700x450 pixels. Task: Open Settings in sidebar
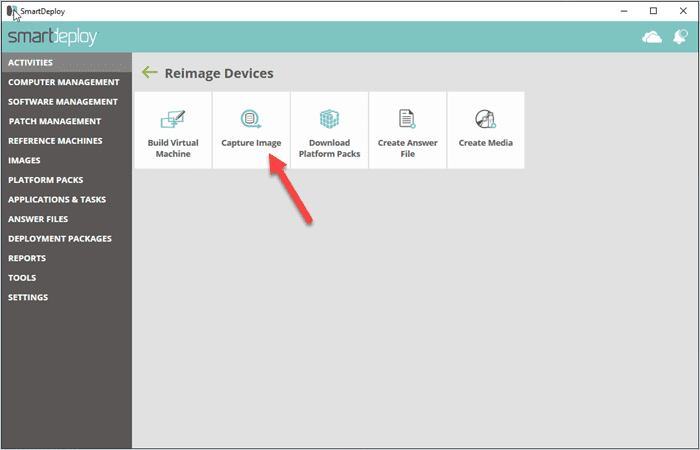[x=66, y=297]
